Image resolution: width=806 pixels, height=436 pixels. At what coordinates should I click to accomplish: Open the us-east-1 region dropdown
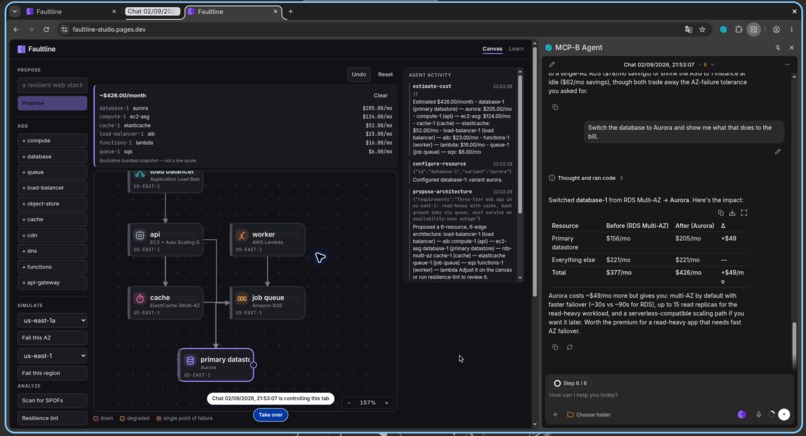(52, 356)
